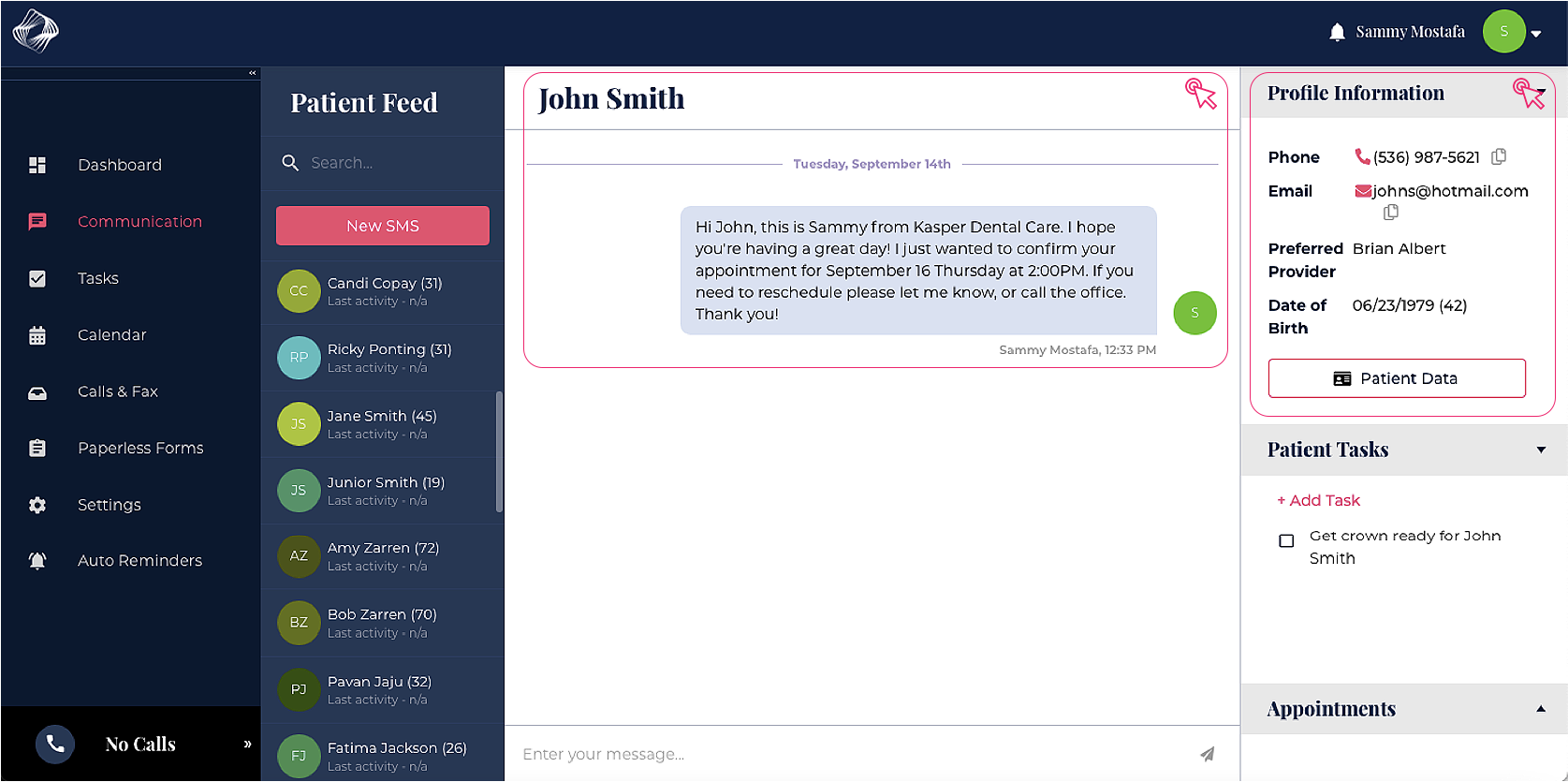1568x782 pixels.
Task: Select Ricky Ponting (31) in feed
Action: (x=383, y=358)
